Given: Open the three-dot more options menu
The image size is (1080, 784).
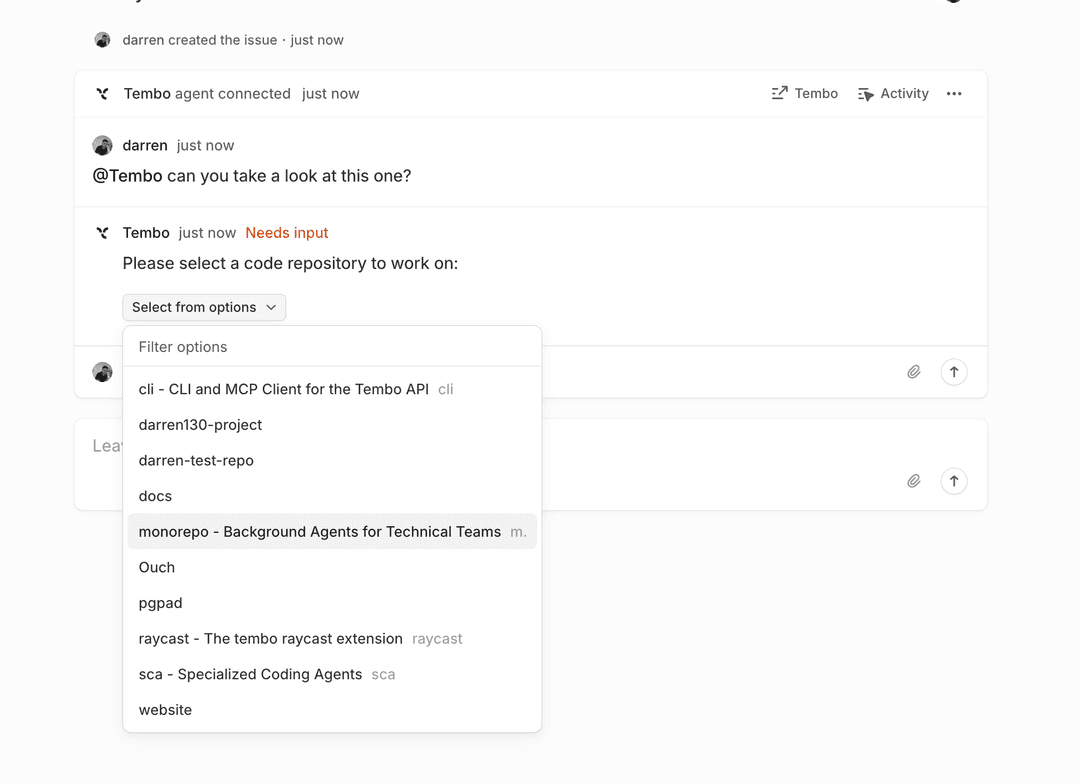Looking at the screenshot, I should click(x=954, y=94).
